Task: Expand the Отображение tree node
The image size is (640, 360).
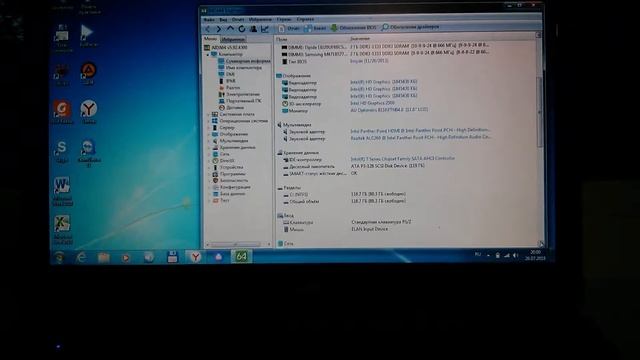Action: 208,134
